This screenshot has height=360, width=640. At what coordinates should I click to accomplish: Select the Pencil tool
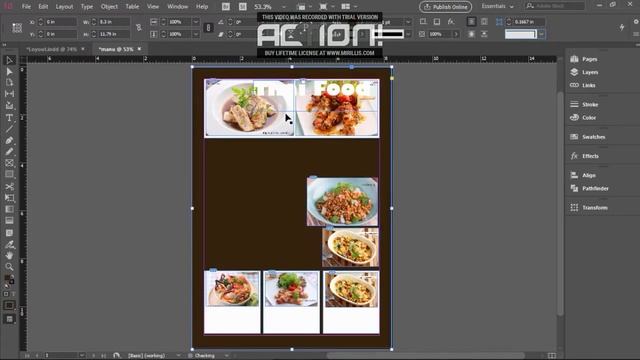(x=9, y=152)
